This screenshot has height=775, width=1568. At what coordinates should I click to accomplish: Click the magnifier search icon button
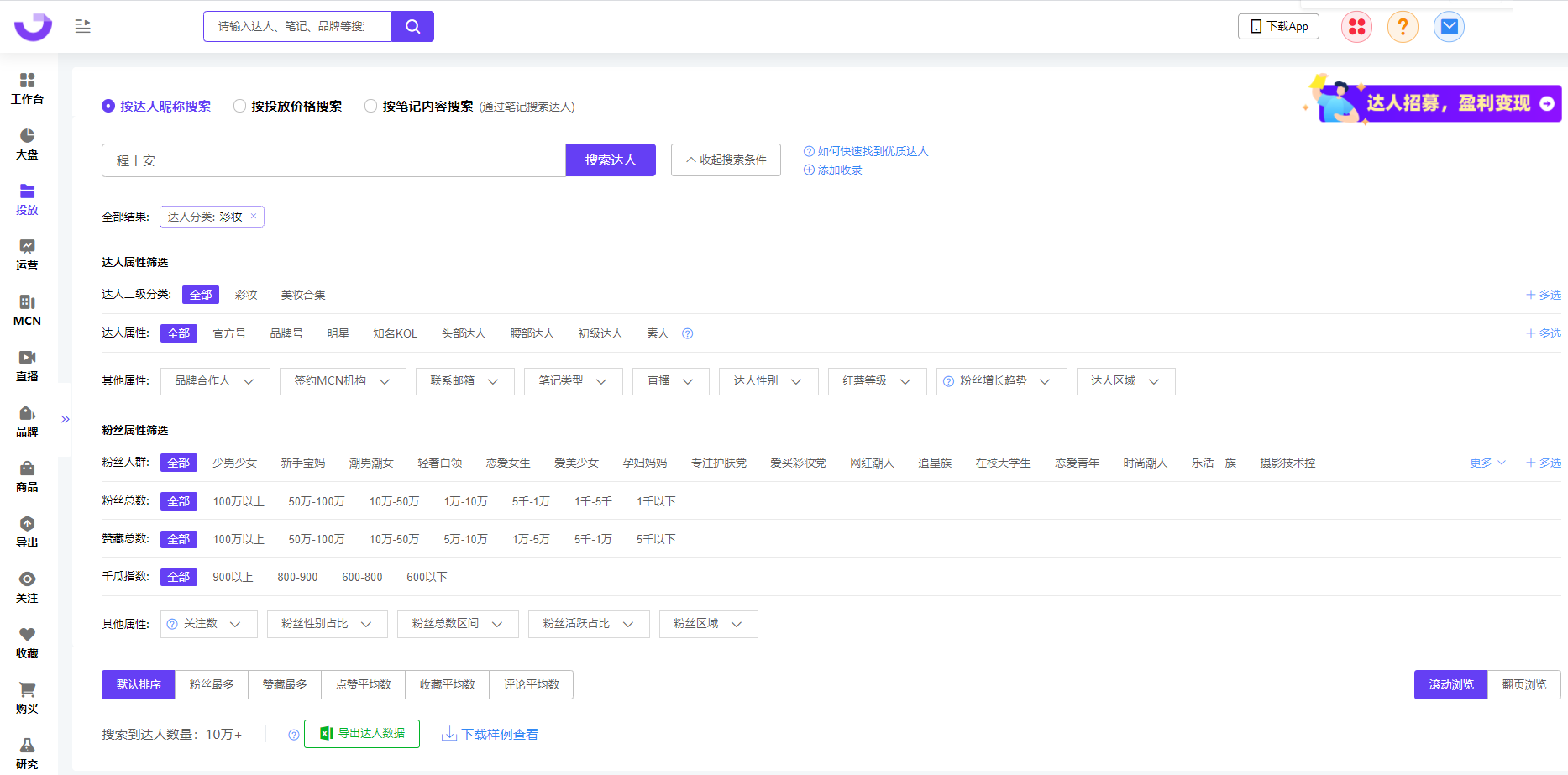[x=412, y=26]
